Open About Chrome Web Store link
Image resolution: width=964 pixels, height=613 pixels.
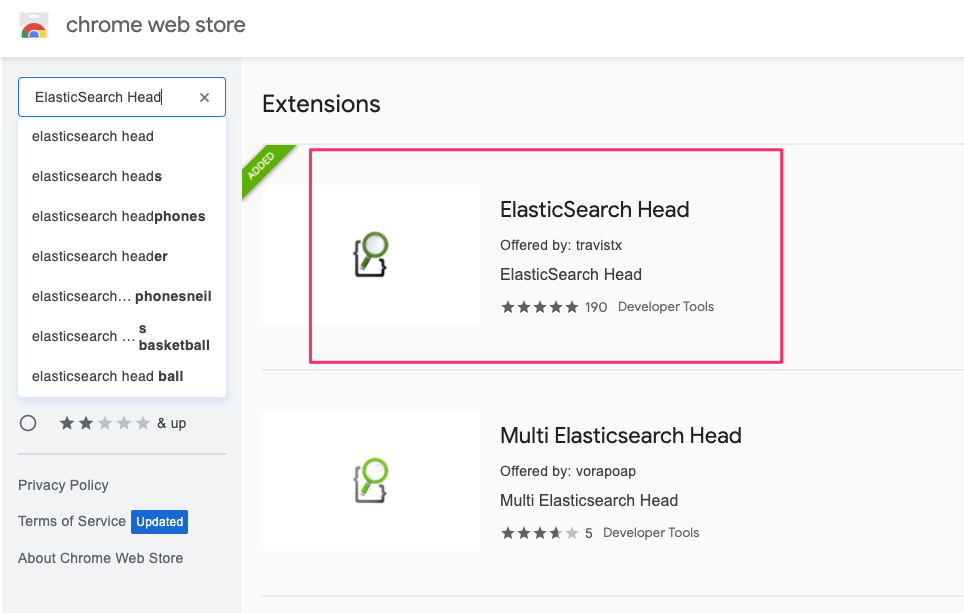(x=100, y=558)
